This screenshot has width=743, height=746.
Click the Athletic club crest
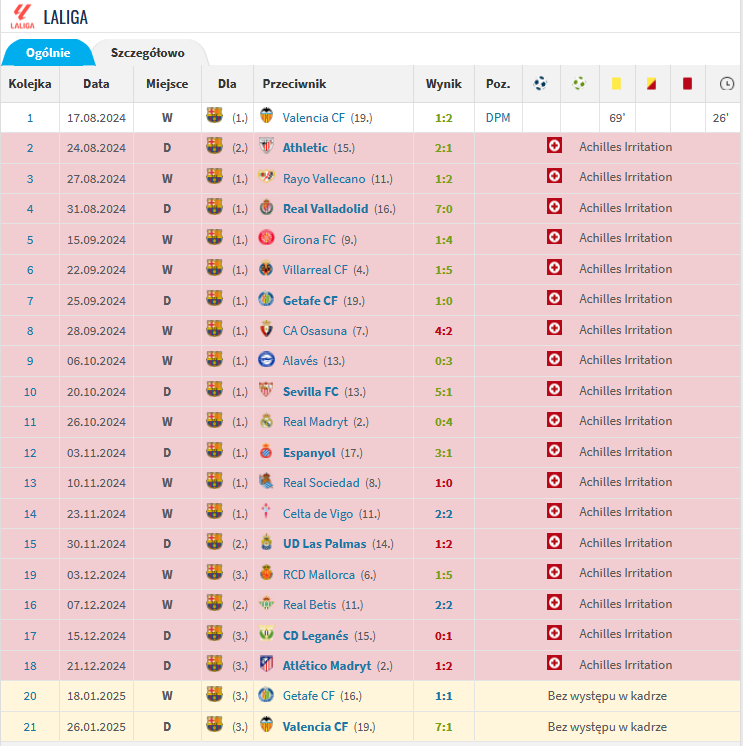point(267,147)
